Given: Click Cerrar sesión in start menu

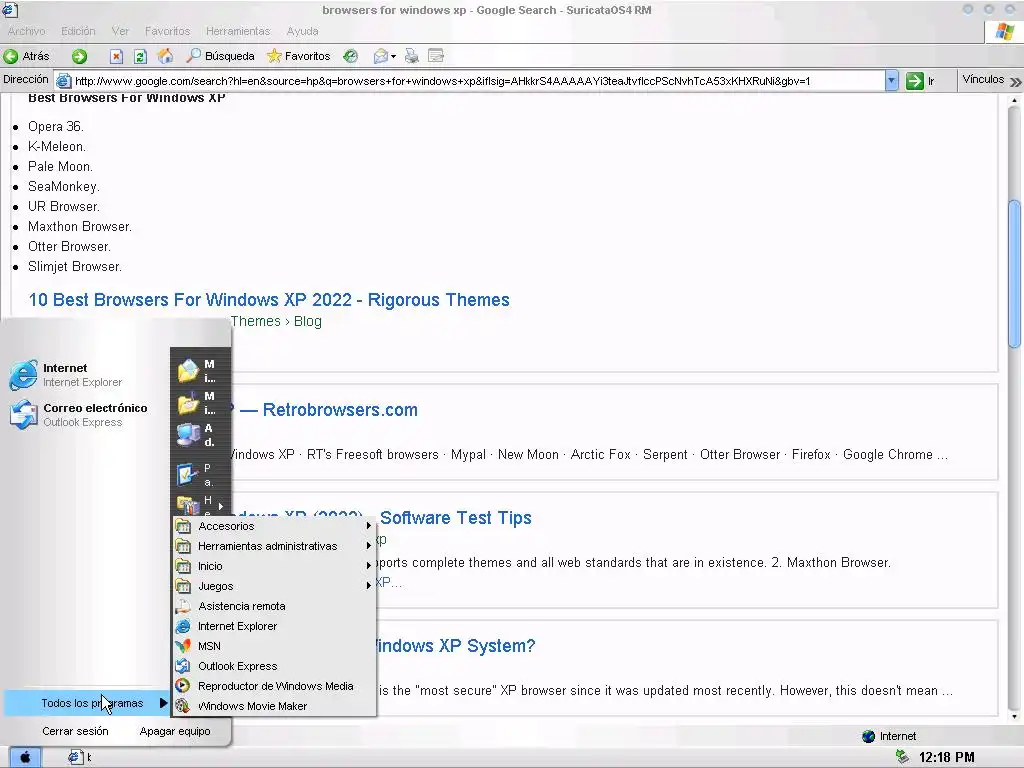Looking at the screenshot, I should (75, 731).
